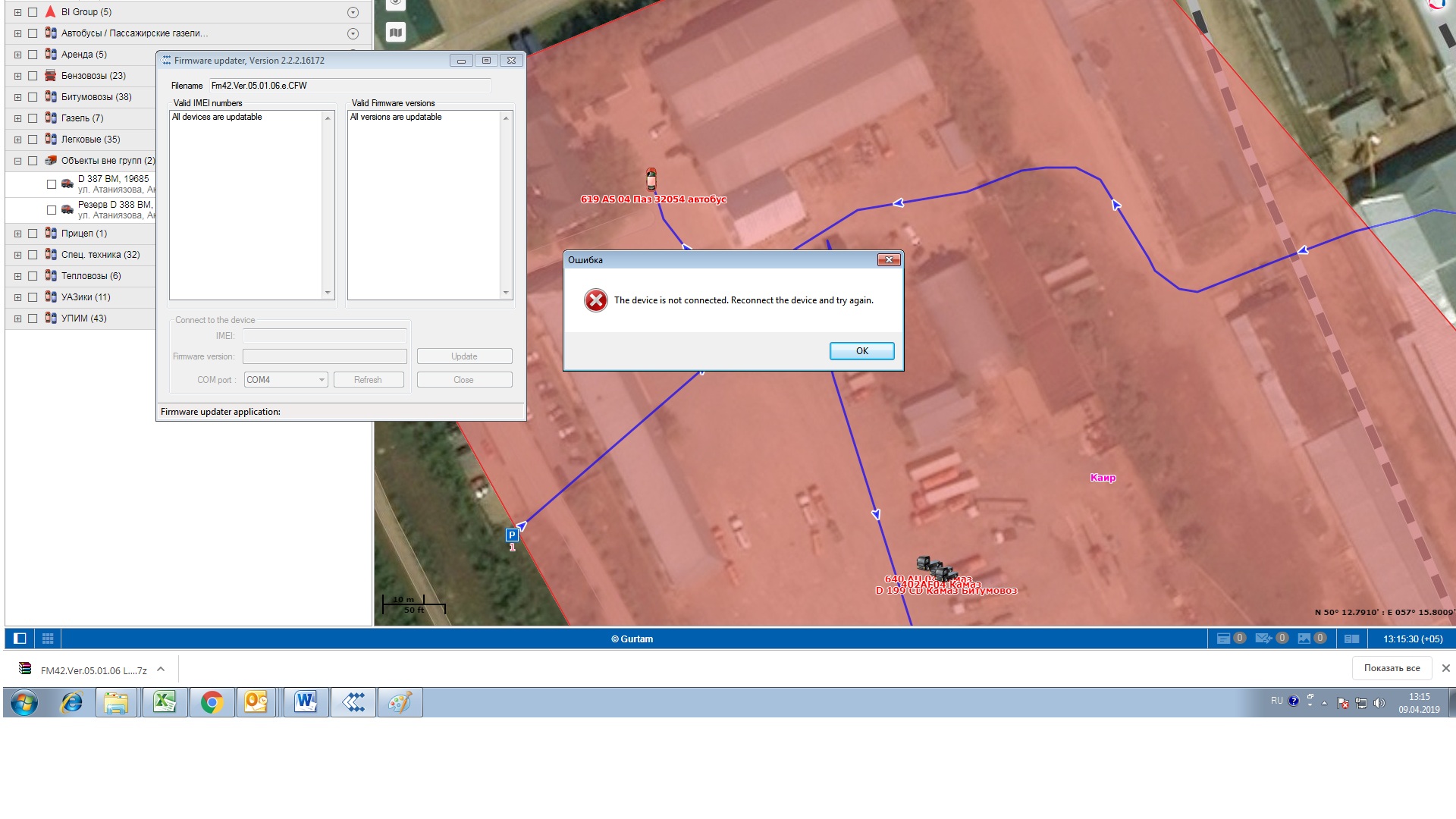Image resolution: width=1456 pixels, height=819 pixels.
Task: Check the D 387 BM unit checkbox
Action: [52, 184]
